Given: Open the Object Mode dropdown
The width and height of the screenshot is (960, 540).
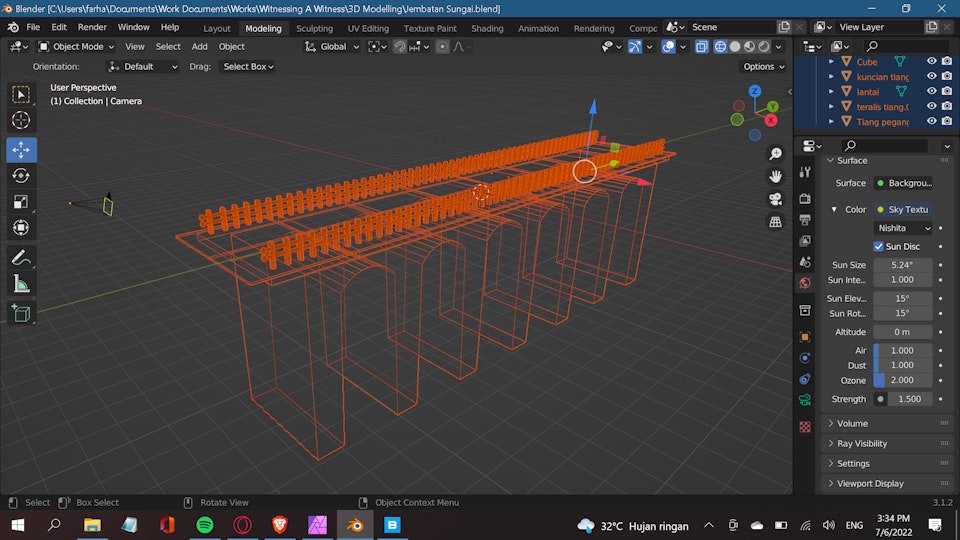Looking at the screenshot, I should tap(77, 47).
